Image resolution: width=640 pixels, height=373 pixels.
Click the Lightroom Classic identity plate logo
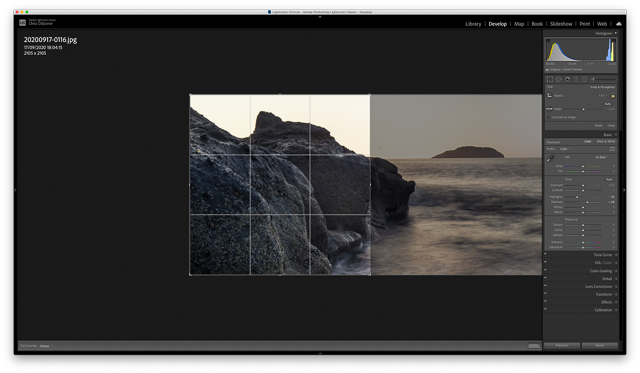pyautogui.click(x=22, y=22)
